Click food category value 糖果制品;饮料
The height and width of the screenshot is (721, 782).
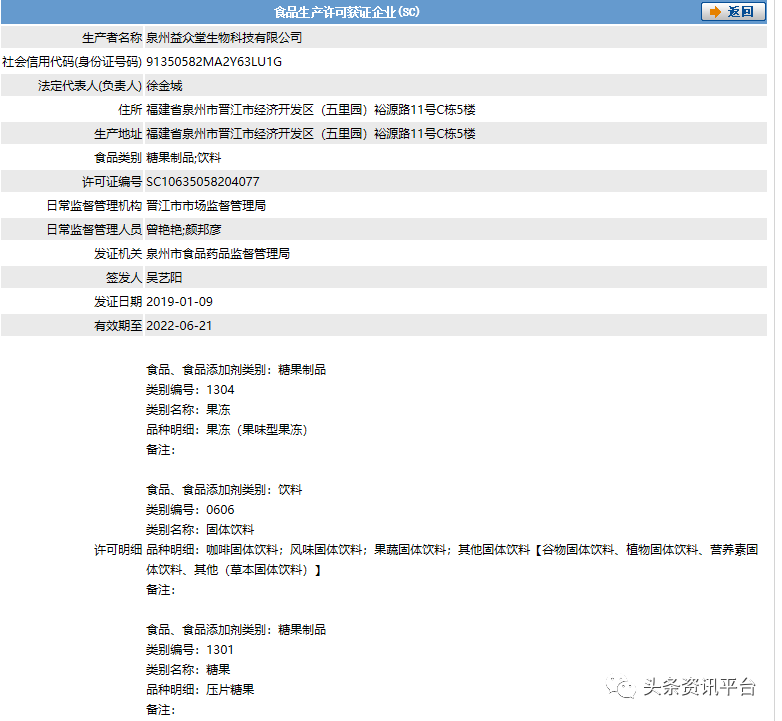pos(184,158)
